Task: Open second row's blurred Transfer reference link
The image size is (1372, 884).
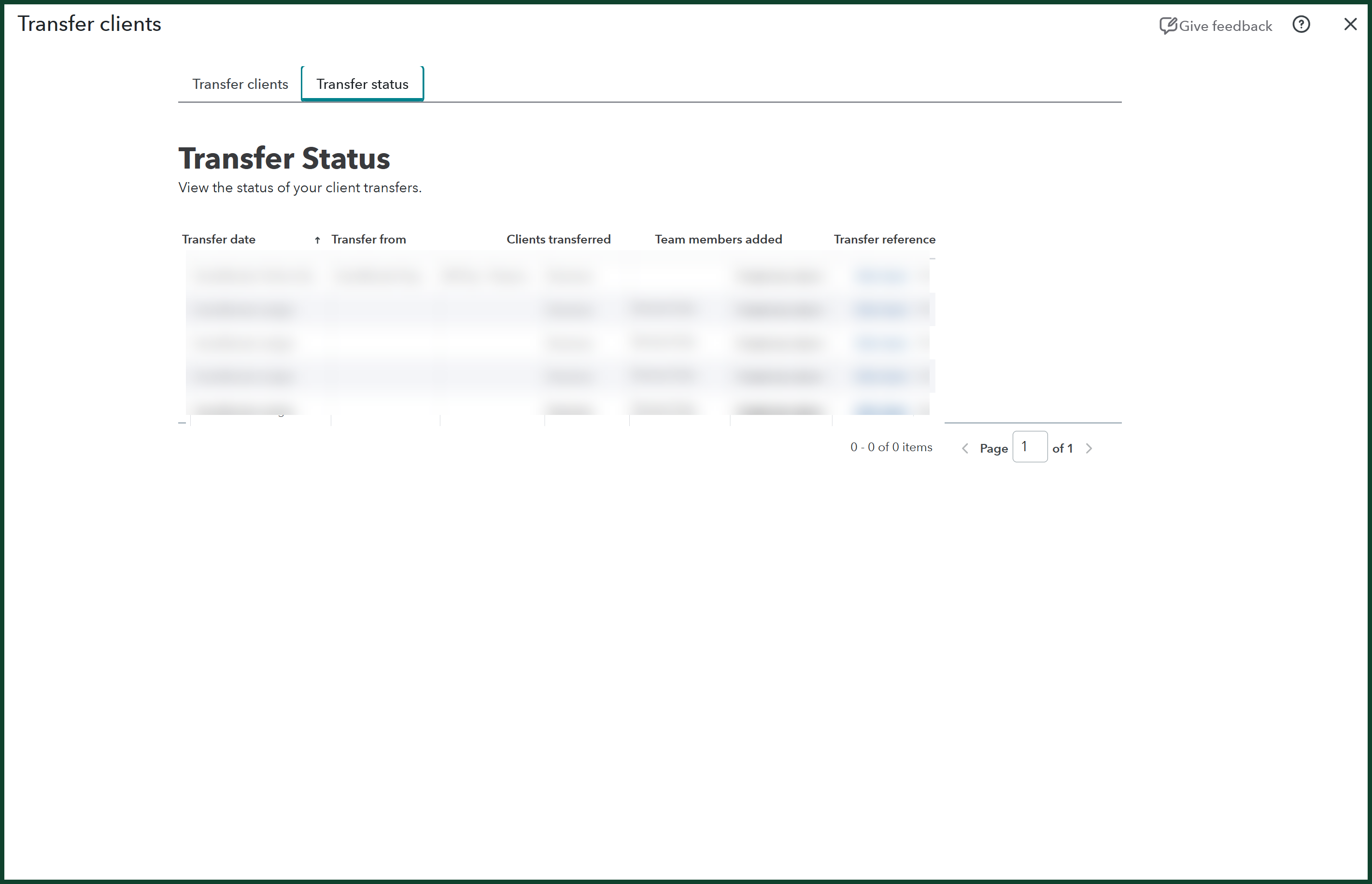Action: 881,311
